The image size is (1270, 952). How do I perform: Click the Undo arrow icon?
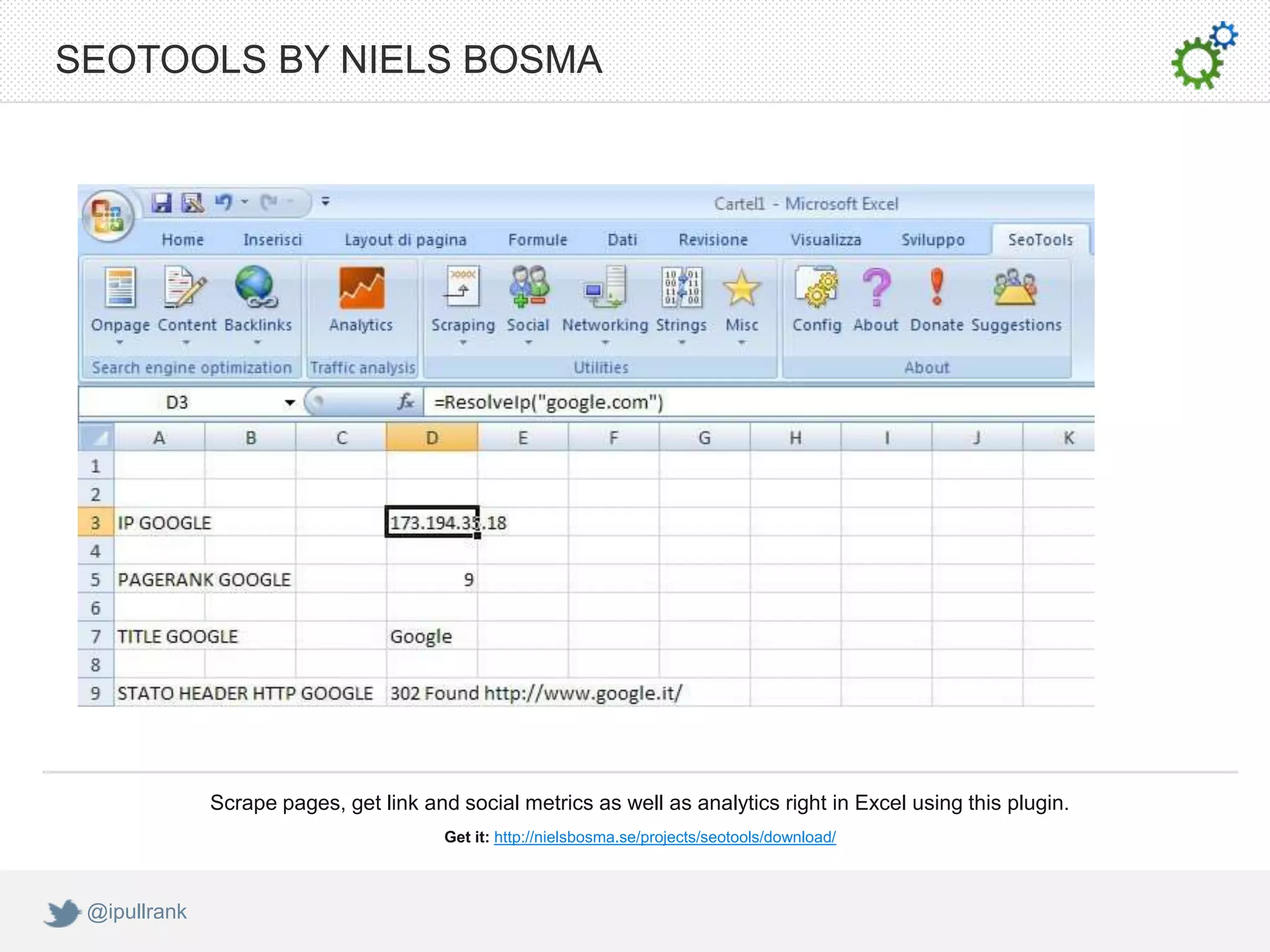click(x=223, y=203)
